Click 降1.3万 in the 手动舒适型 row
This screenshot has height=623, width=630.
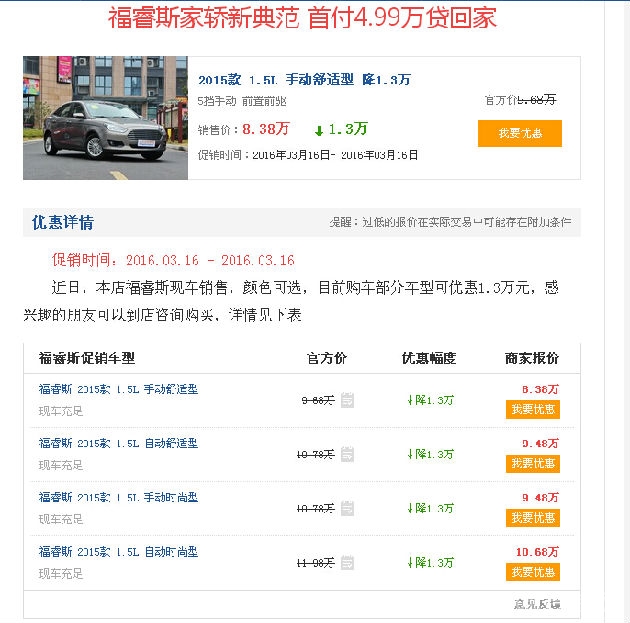click(x=431, y=400)
